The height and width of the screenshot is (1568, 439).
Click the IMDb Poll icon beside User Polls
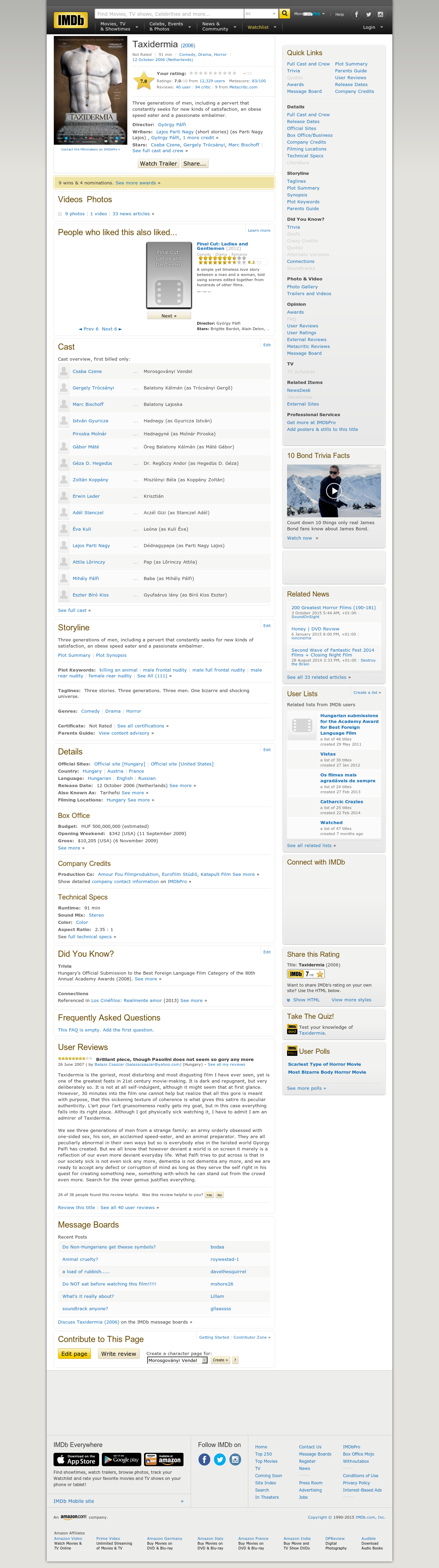click(292, 1051)
